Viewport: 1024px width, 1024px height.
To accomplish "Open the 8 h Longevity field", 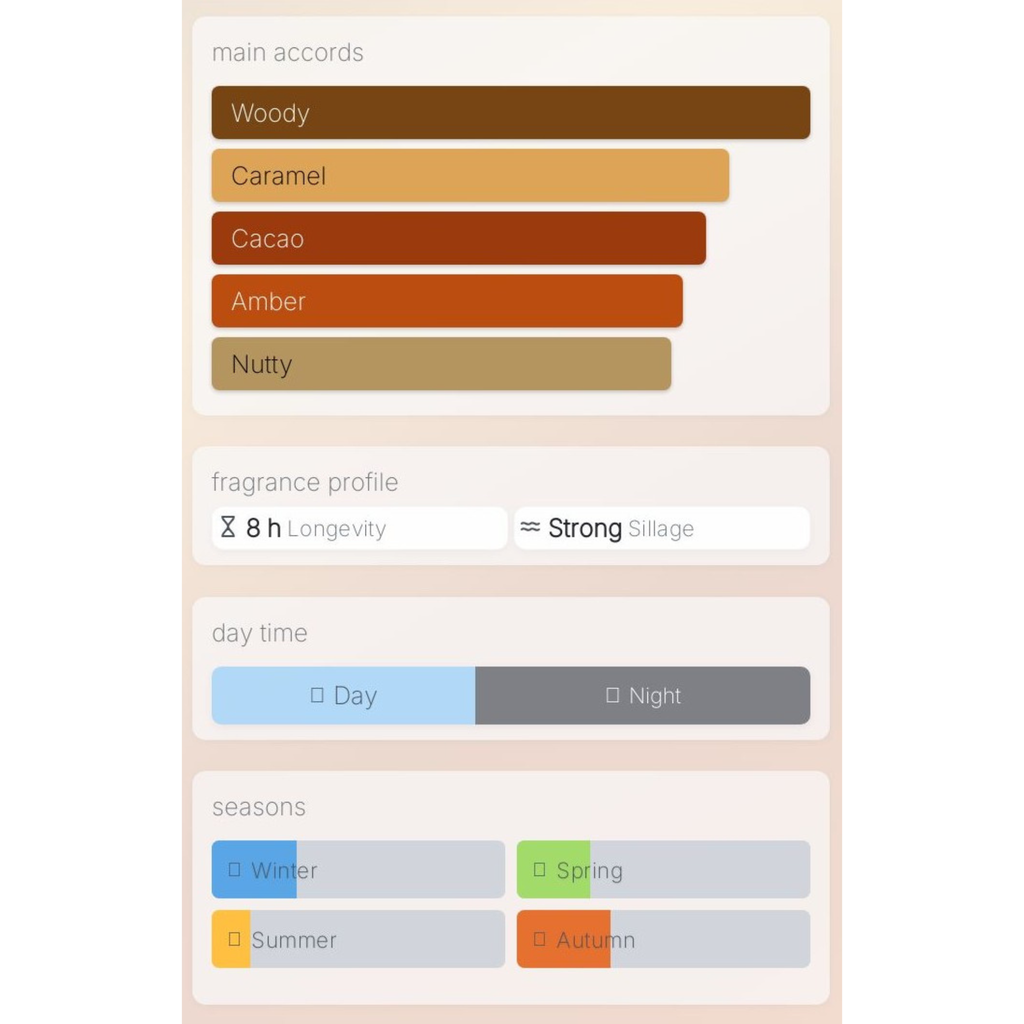I will 359,528.
